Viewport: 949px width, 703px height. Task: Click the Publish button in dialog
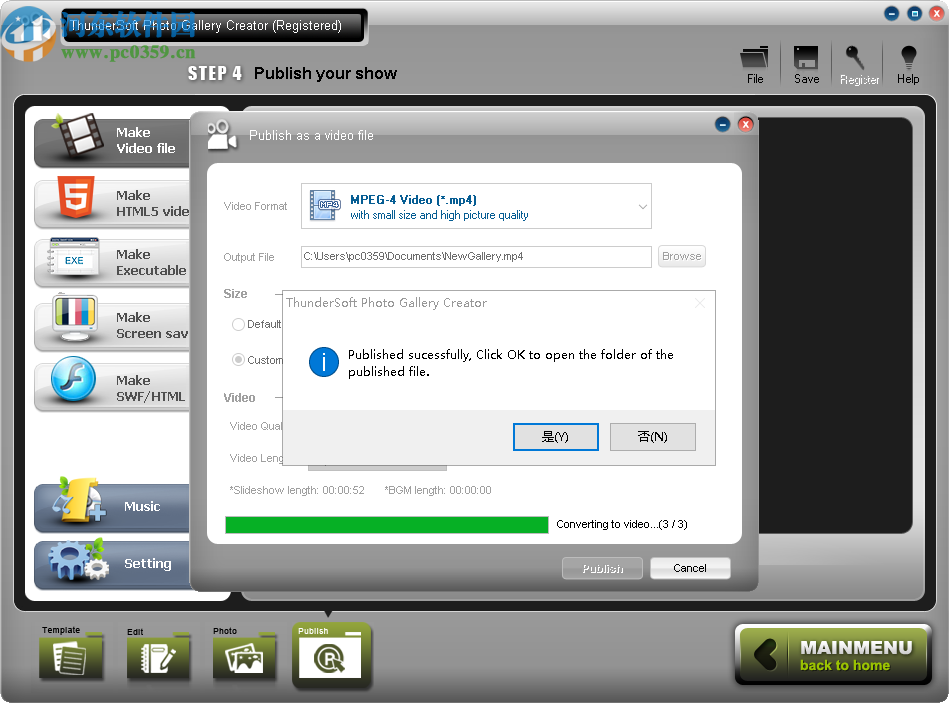(x=602, y=568)
